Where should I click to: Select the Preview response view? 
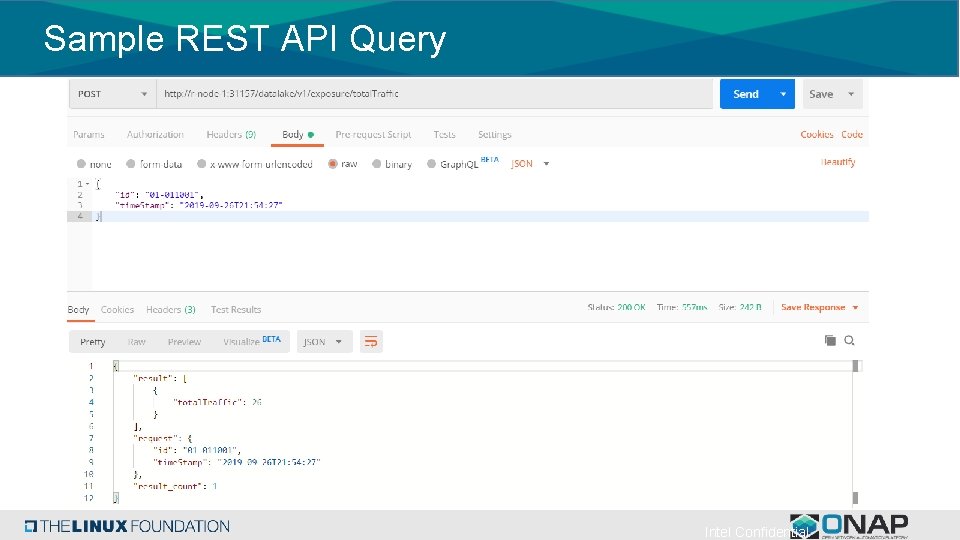pos(184,342)
